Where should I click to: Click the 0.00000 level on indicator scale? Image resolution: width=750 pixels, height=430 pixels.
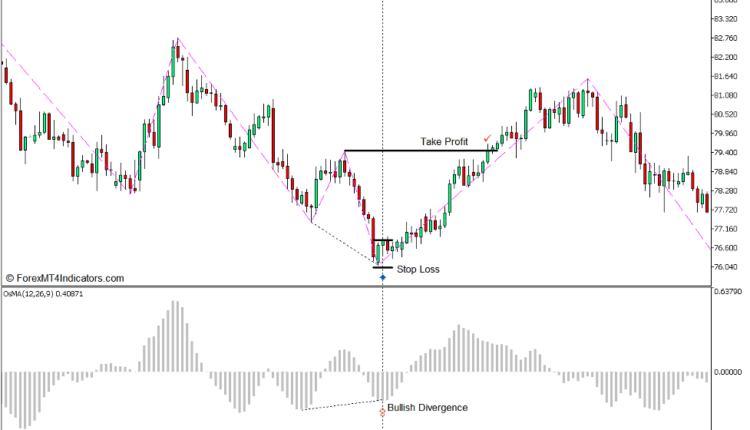(727, 373)
